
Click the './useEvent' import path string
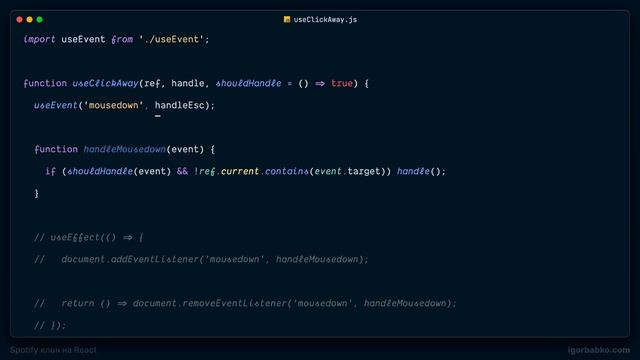coord(171,40)
